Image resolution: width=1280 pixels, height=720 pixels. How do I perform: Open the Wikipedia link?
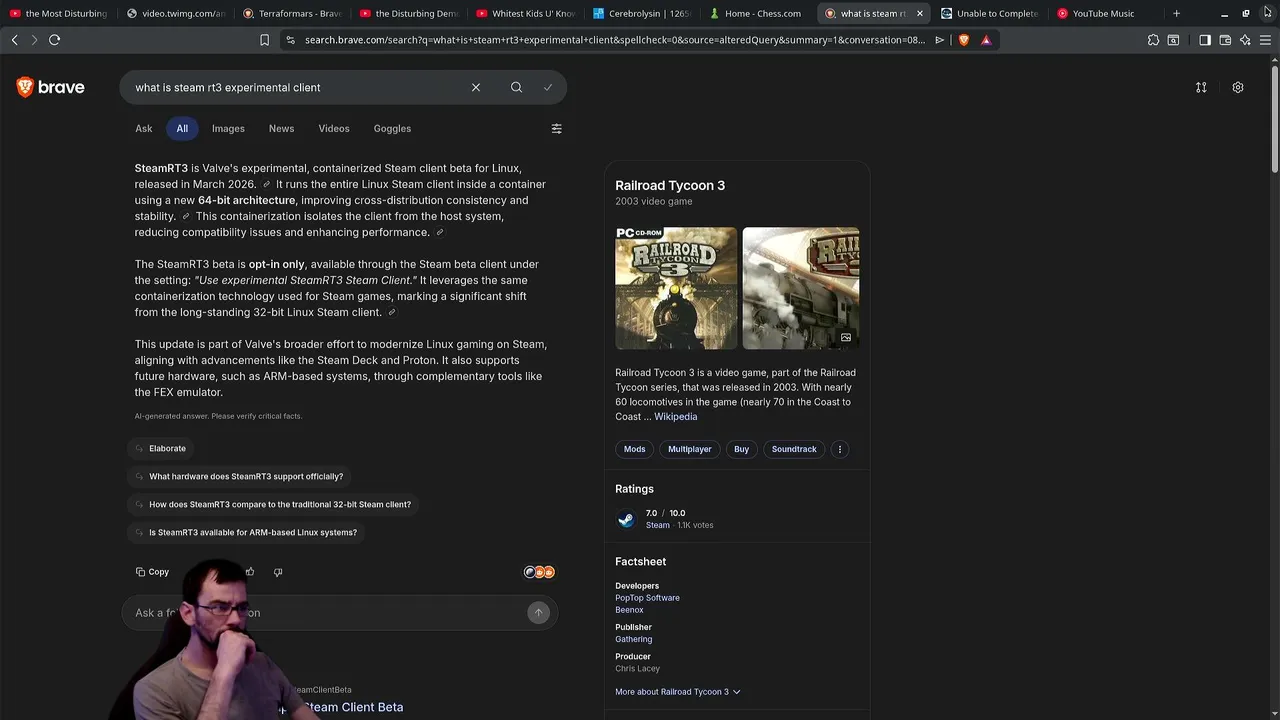click(x=675, y=417)
